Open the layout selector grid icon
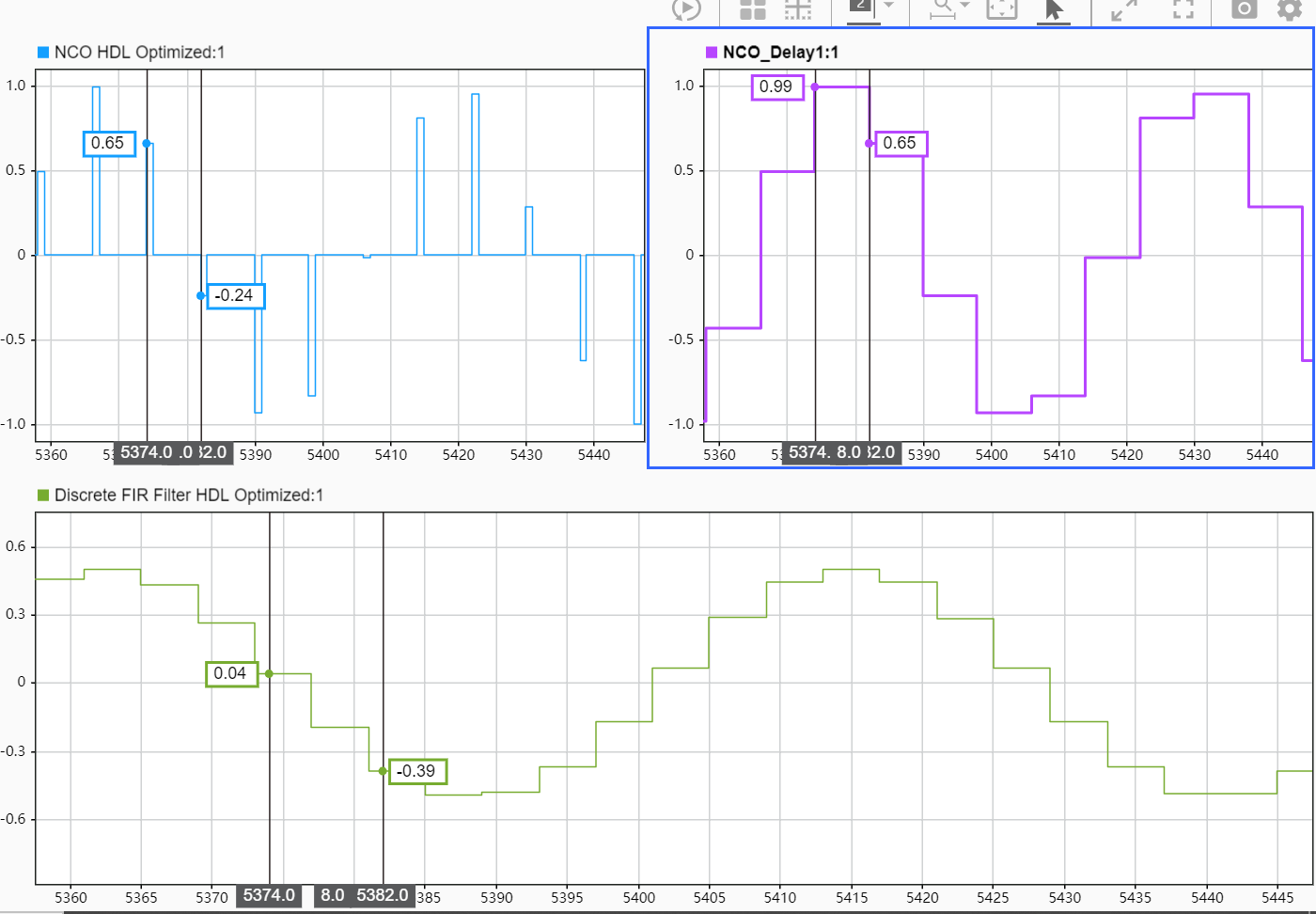The height and width of the screenshot is (914, 1316). pos(751,10)
